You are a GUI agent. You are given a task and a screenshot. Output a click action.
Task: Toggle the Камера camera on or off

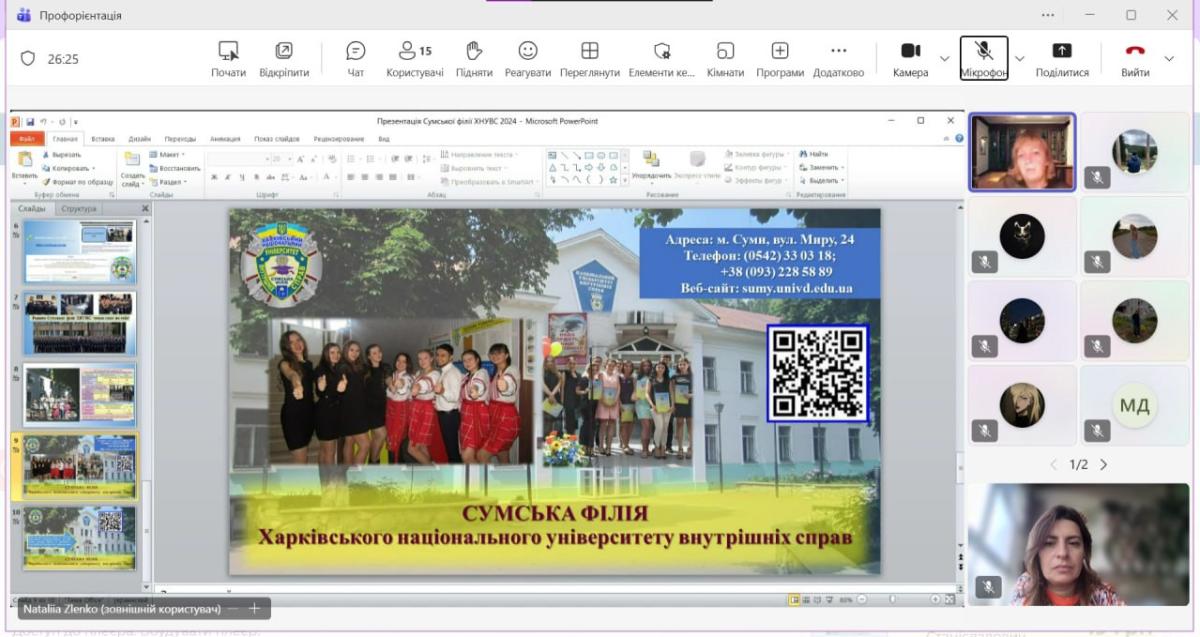click(910, 59)
